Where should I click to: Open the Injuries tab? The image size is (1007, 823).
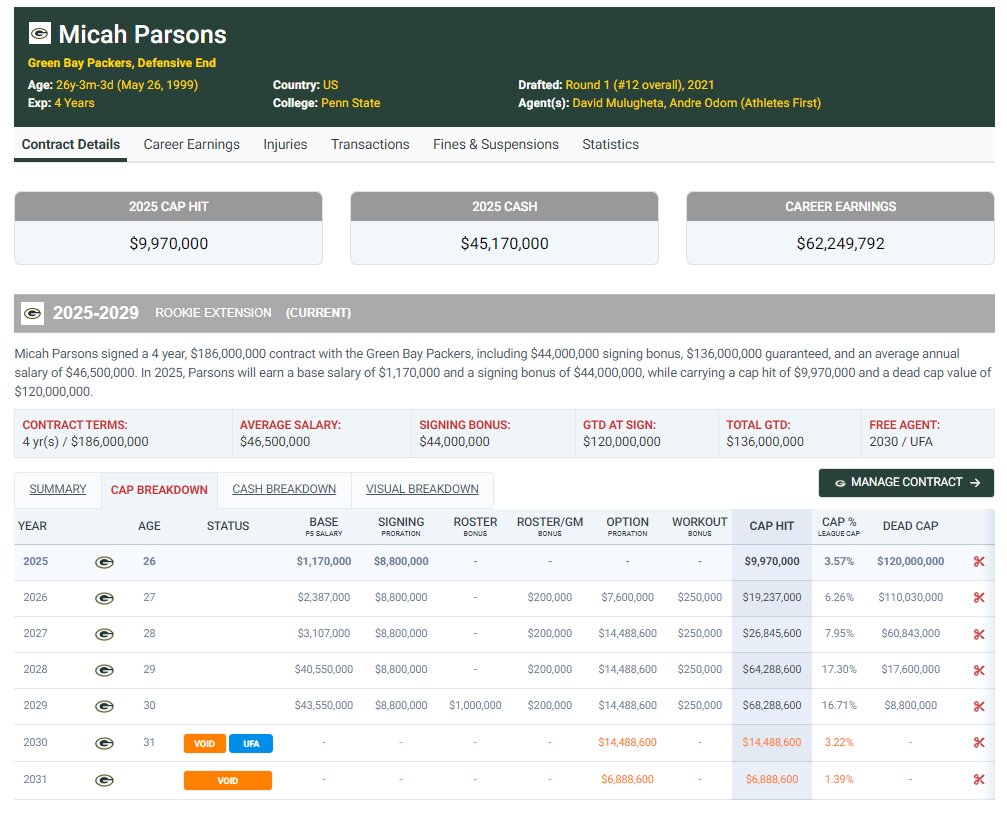click(285, 144)
